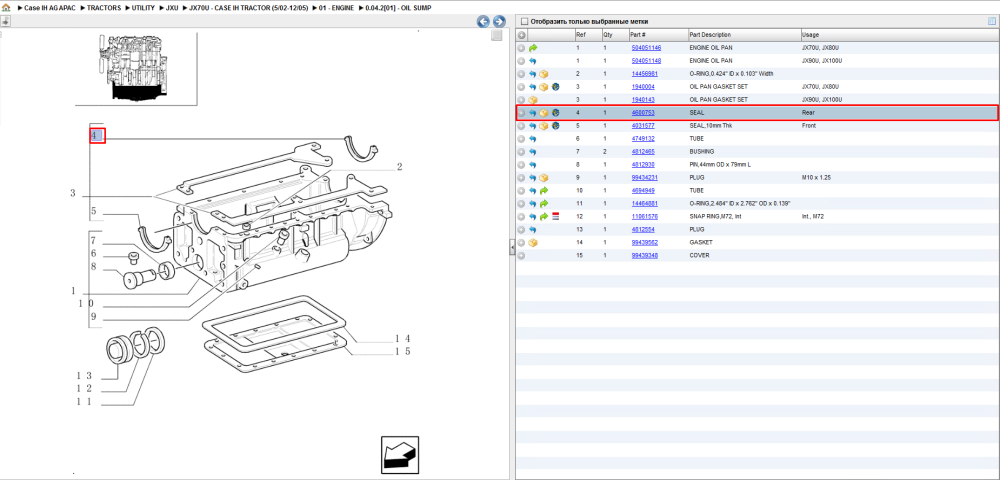Click the 0.04.2[01] - OIL SUMP breadcrumb
The image size is (1000, 480).
[397, 8]
